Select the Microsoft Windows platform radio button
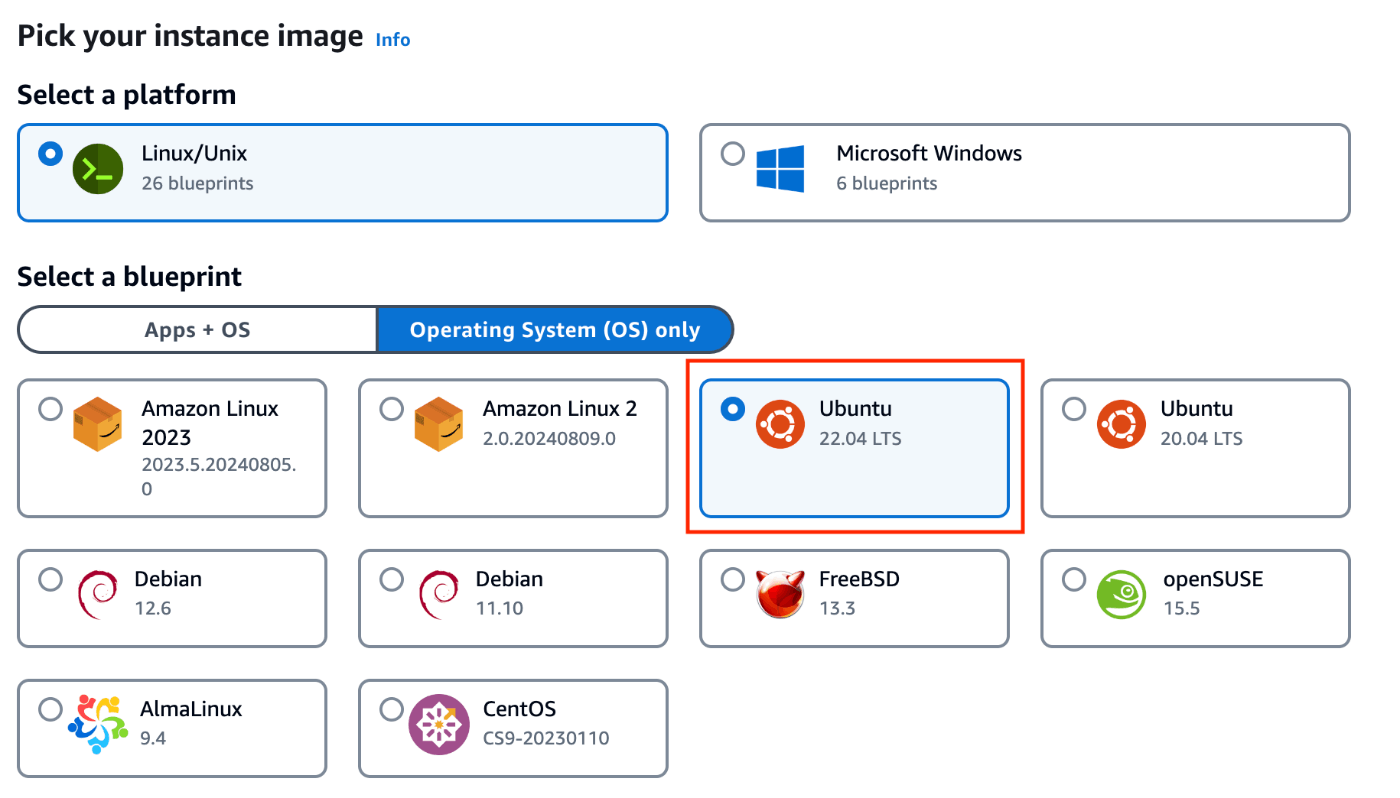1400x798 pixels. 732,154
